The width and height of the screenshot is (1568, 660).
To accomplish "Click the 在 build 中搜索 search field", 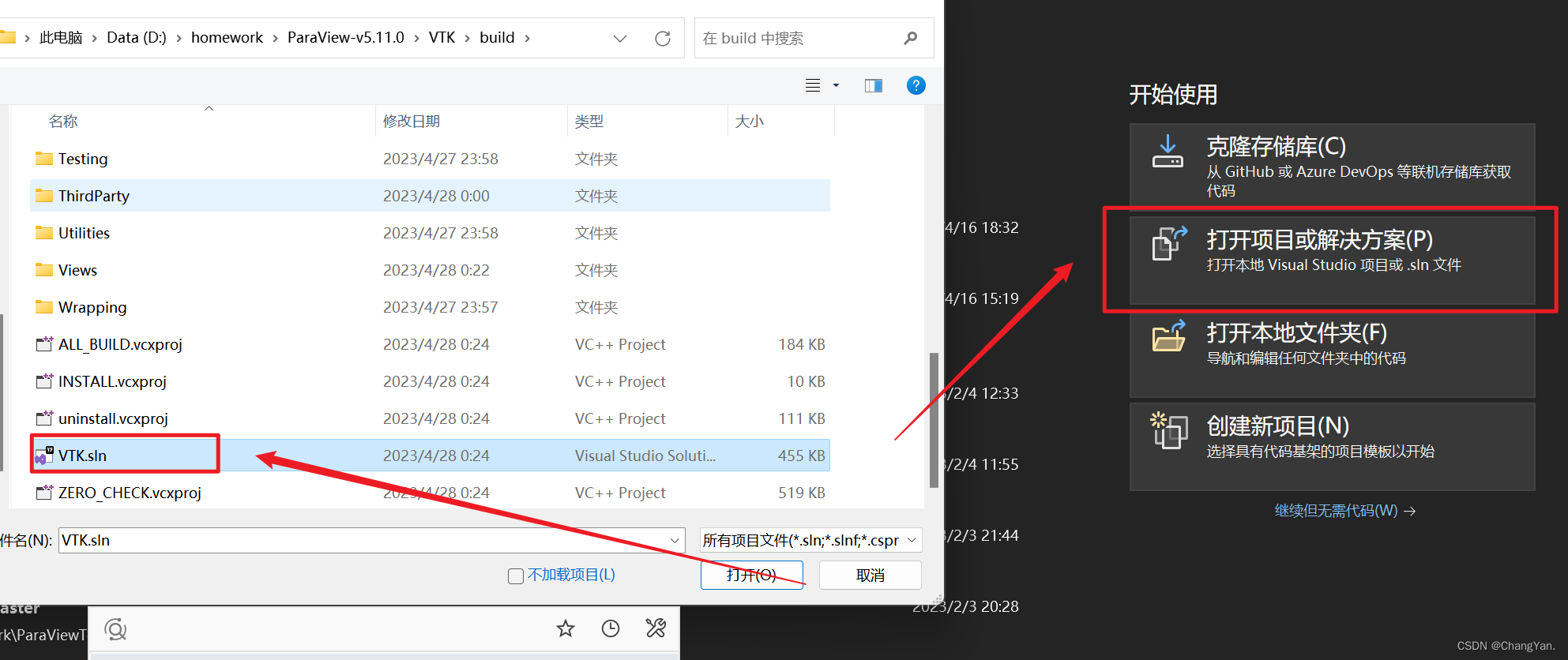I will [x=814, y=38].
